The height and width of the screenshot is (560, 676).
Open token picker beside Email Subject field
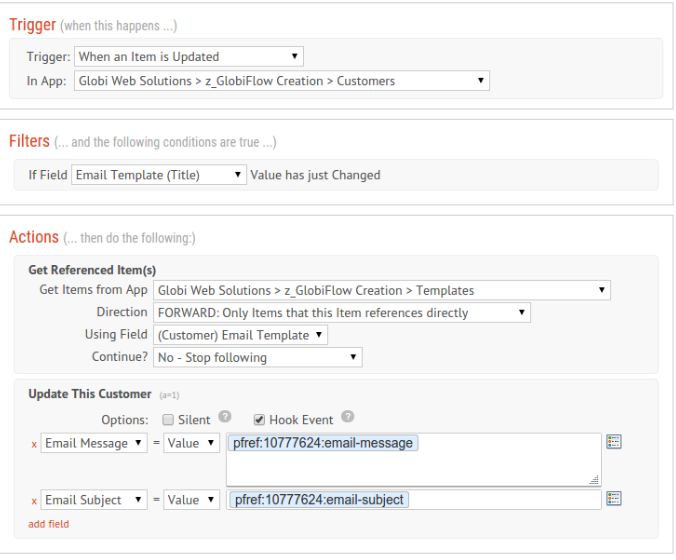coord(614,498)
